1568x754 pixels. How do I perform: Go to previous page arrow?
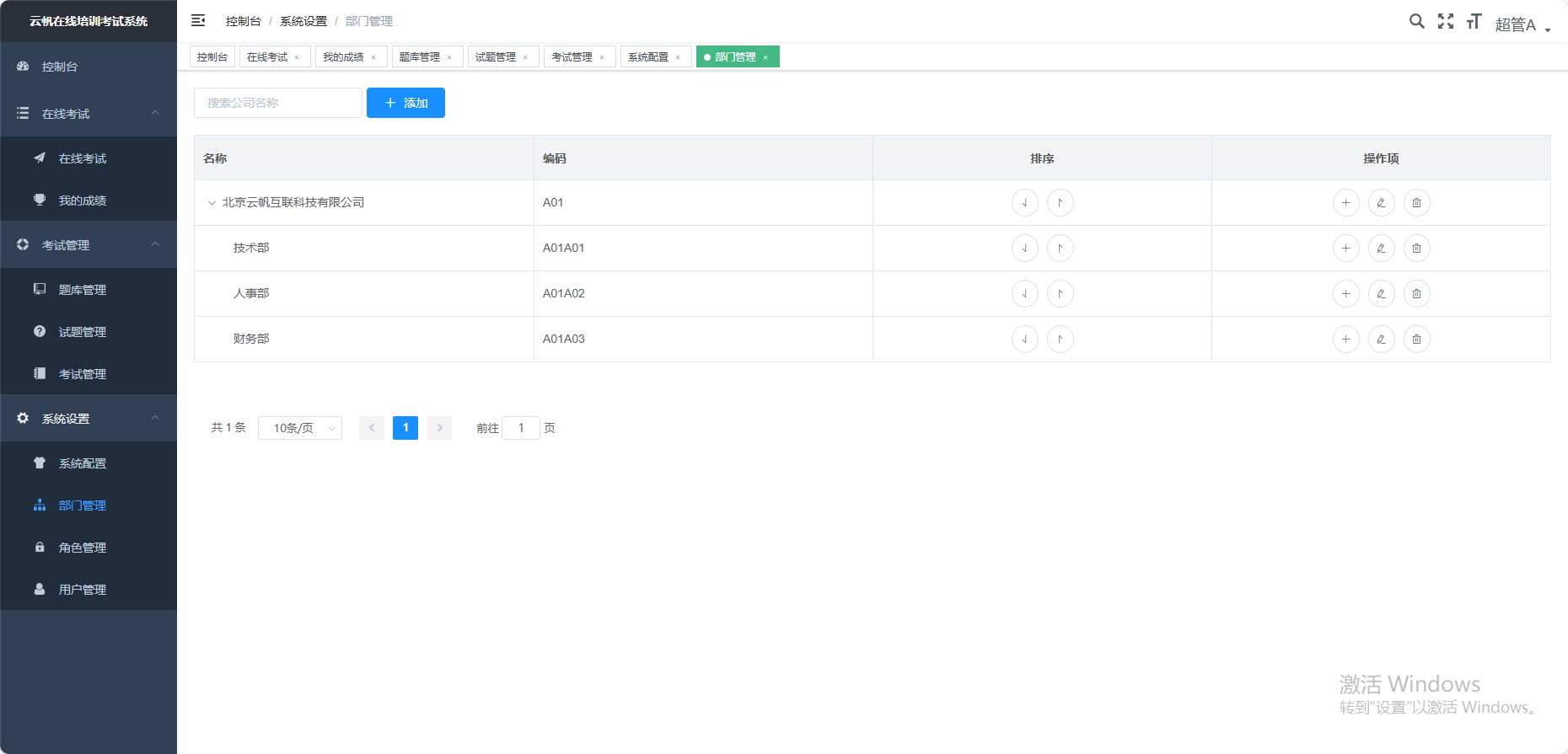click(x=372, y=428)
